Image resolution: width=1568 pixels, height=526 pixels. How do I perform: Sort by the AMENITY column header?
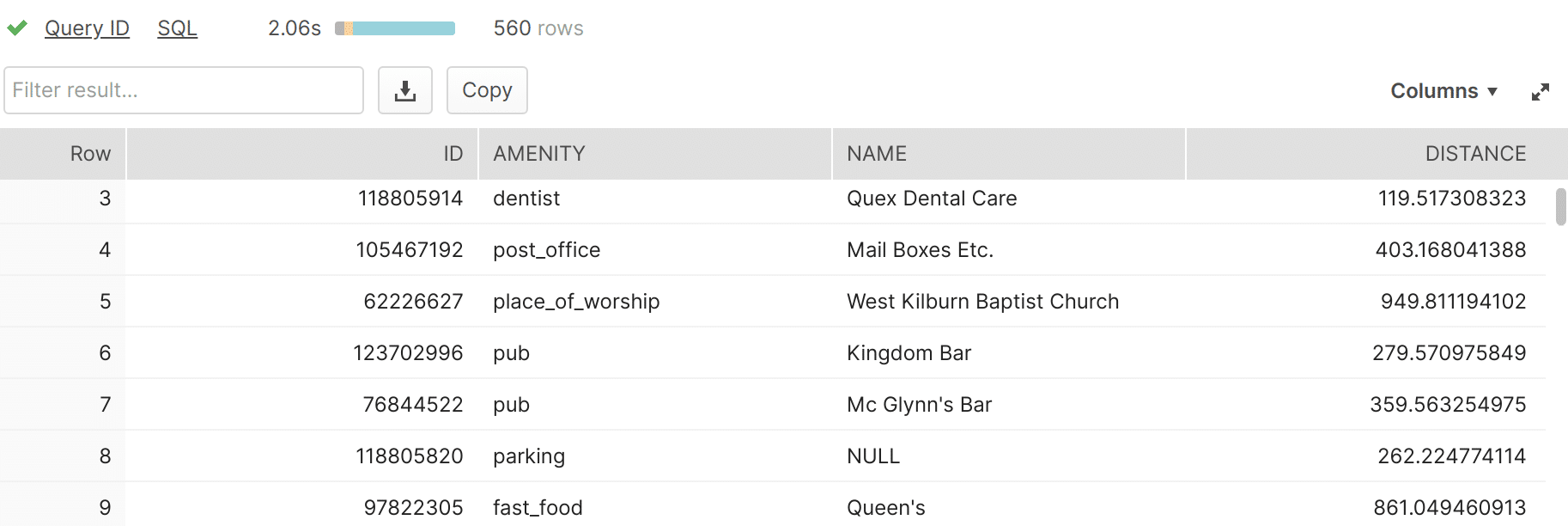(655, 154)
